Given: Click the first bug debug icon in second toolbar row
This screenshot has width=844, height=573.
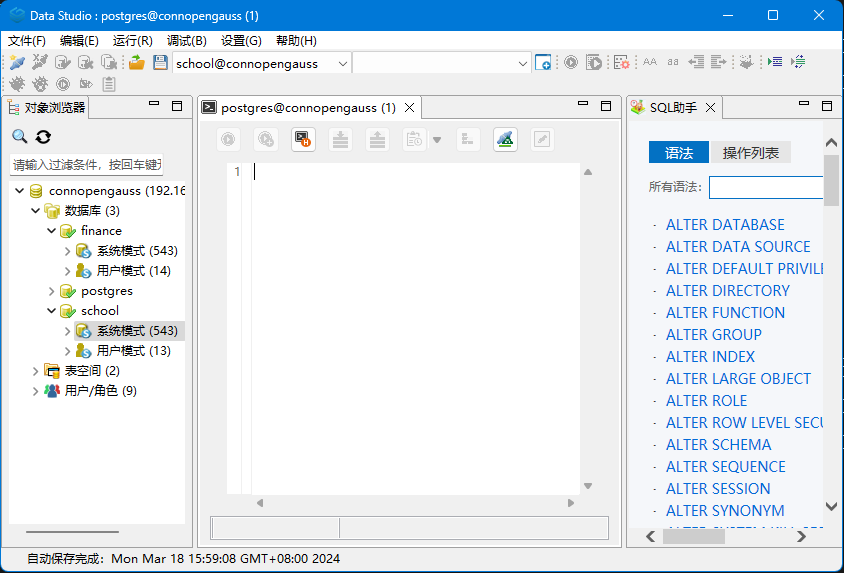Looking at the screenshot, I should point(17,84).
